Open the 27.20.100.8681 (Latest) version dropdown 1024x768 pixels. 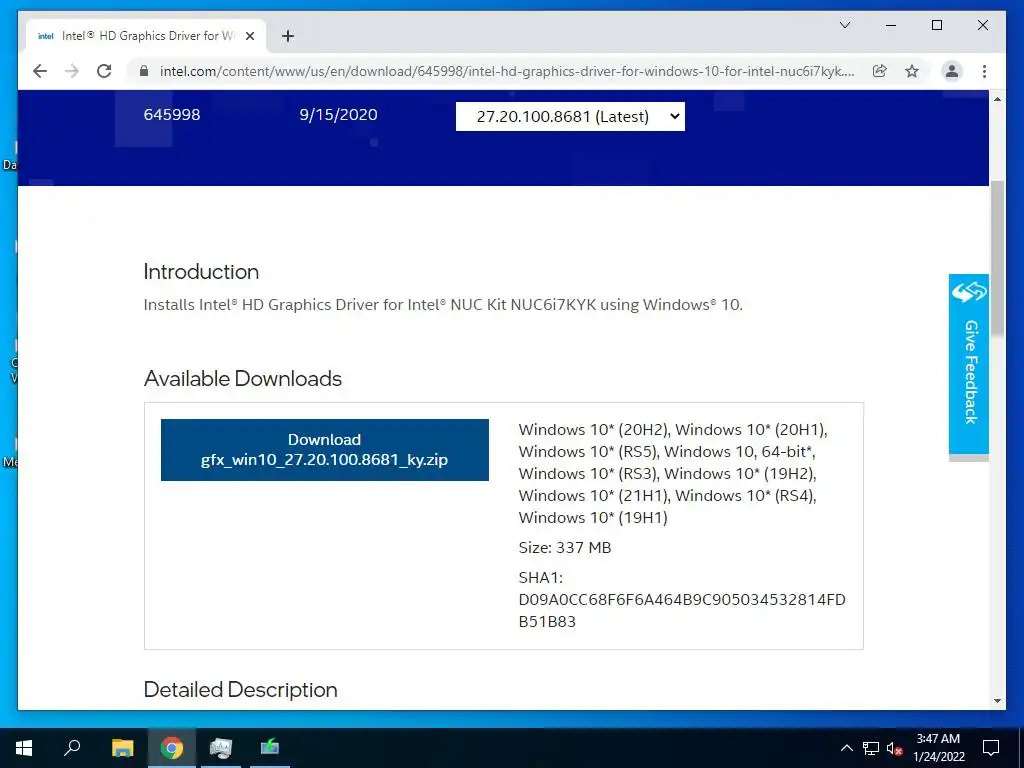click(570, 116)
